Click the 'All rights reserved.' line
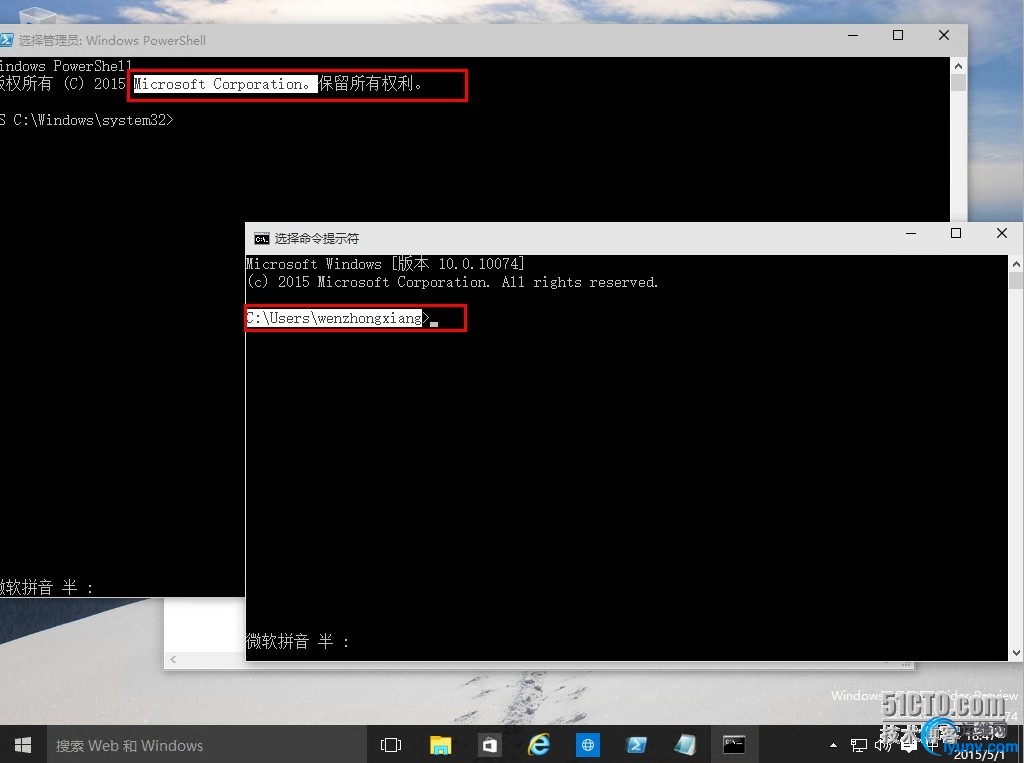Image resolution: width=1024 pixels, height=763 pixels. (x=452, y=282)
